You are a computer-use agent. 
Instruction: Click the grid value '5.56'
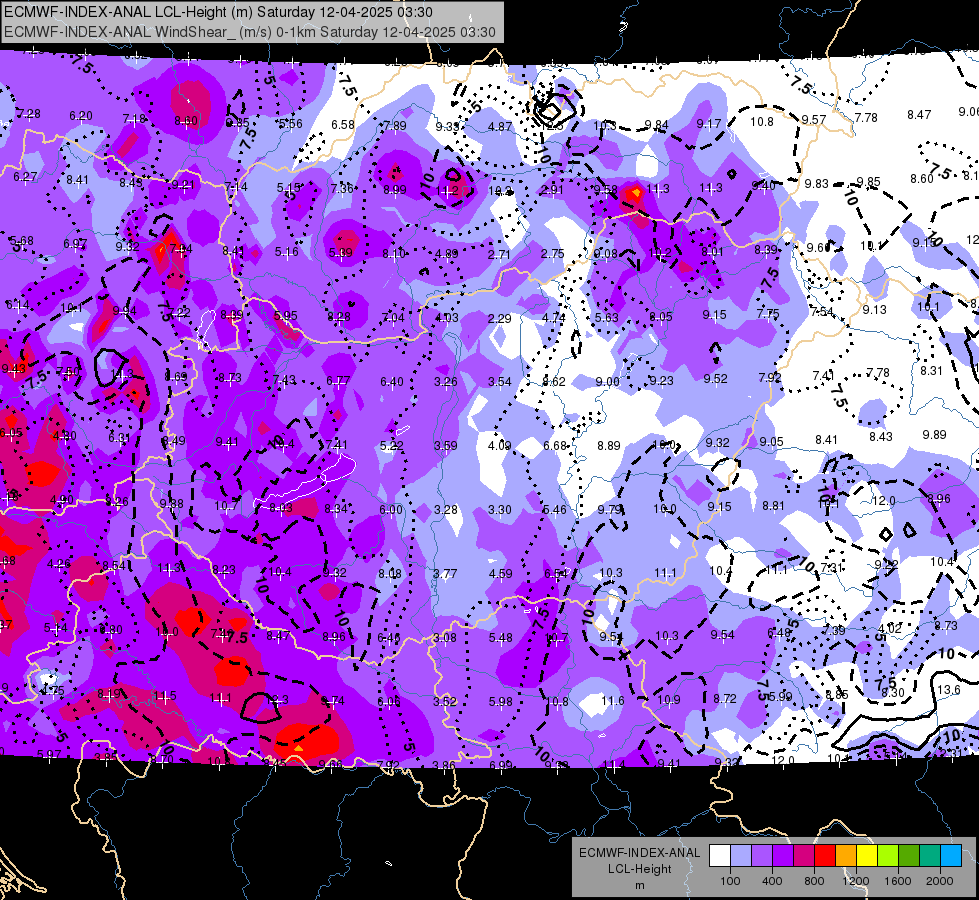click(290, 124)
